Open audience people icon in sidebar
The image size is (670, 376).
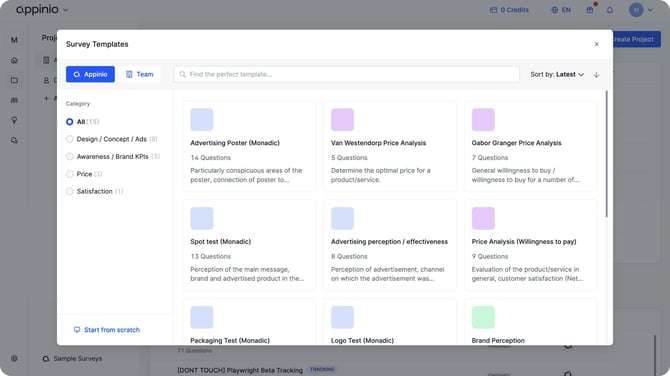[x=14, y=100]
